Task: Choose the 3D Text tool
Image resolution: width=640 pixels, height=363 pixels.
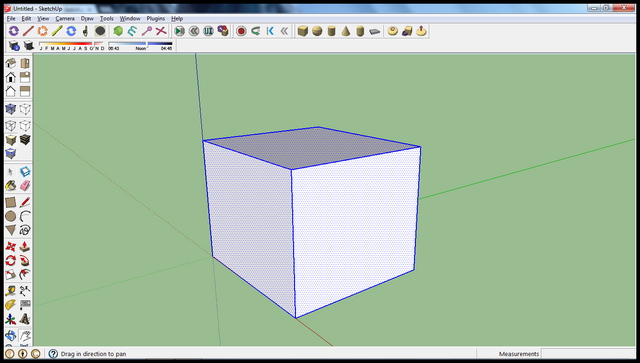Action: point(25,319)
